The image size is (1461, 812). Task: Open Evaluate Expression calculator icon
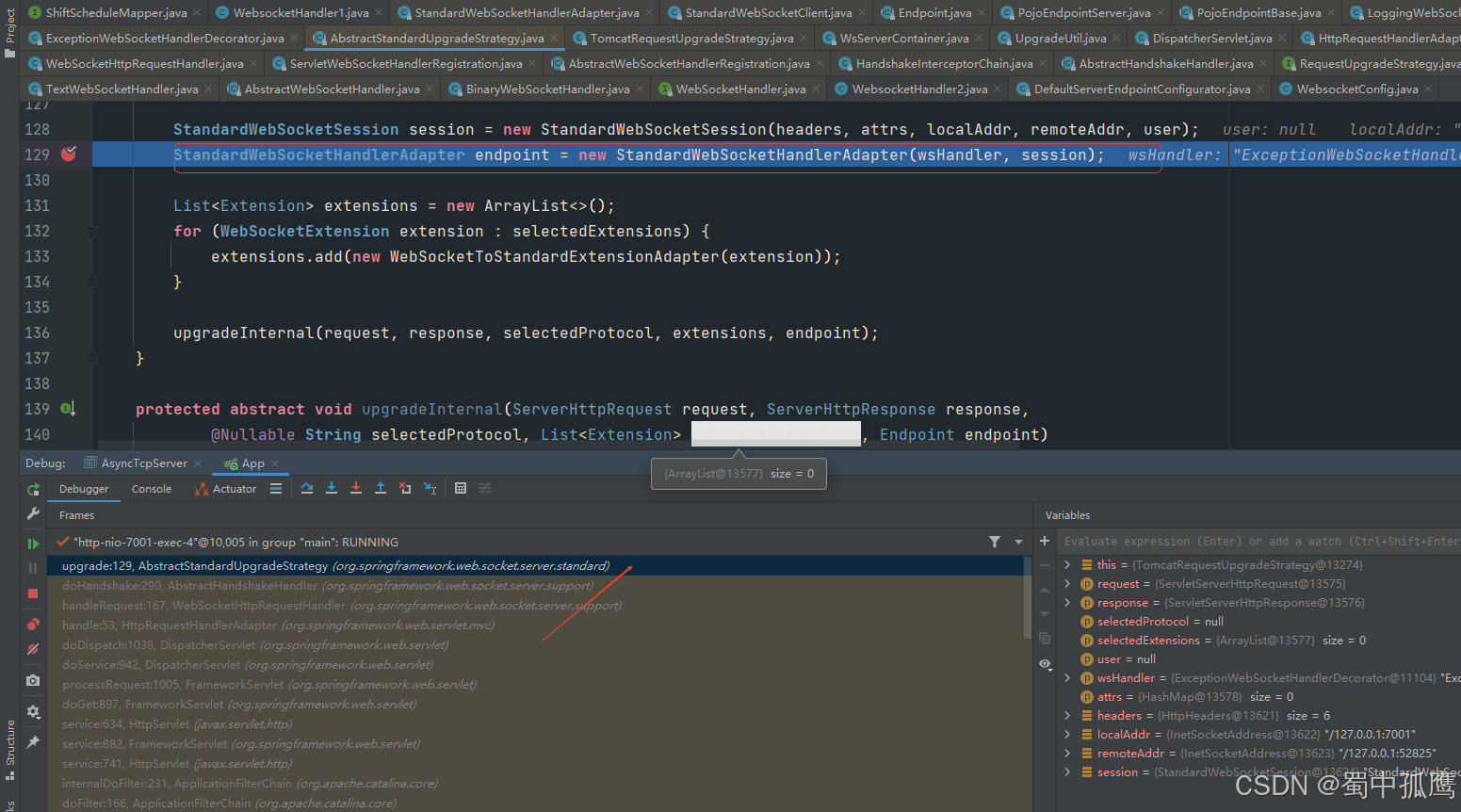(x=461, y=488)
